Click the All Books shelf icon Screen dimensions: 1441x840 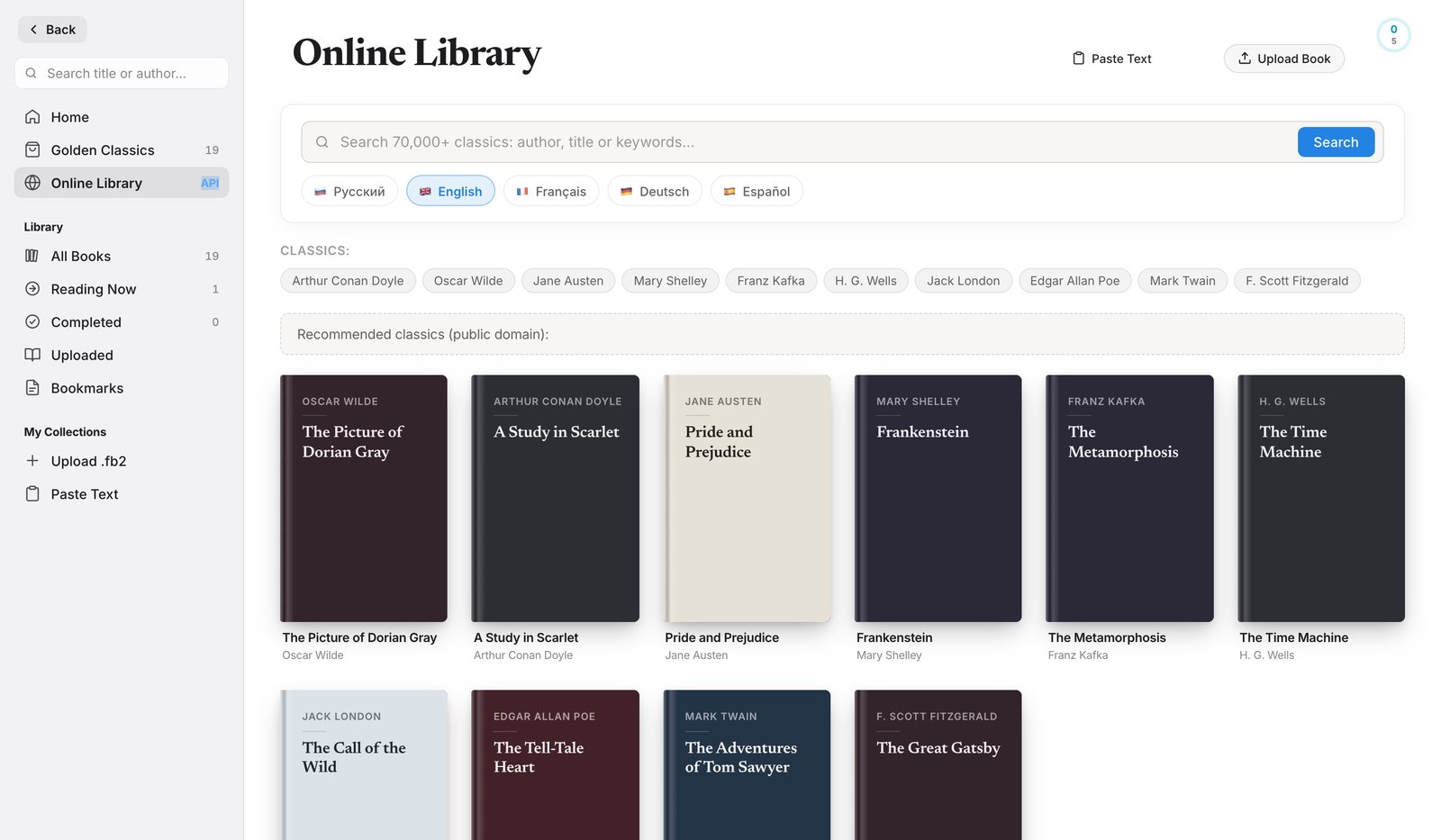pyautogui.click(x=32, y=256)
